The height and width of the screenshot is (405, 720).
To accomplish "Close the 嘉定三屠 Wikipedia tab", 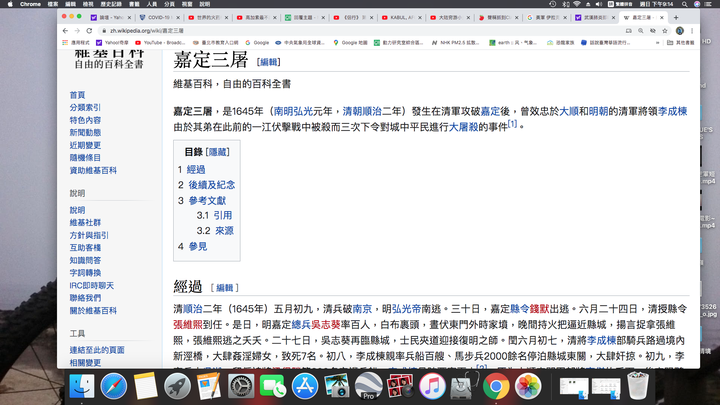I will (662, 17).
